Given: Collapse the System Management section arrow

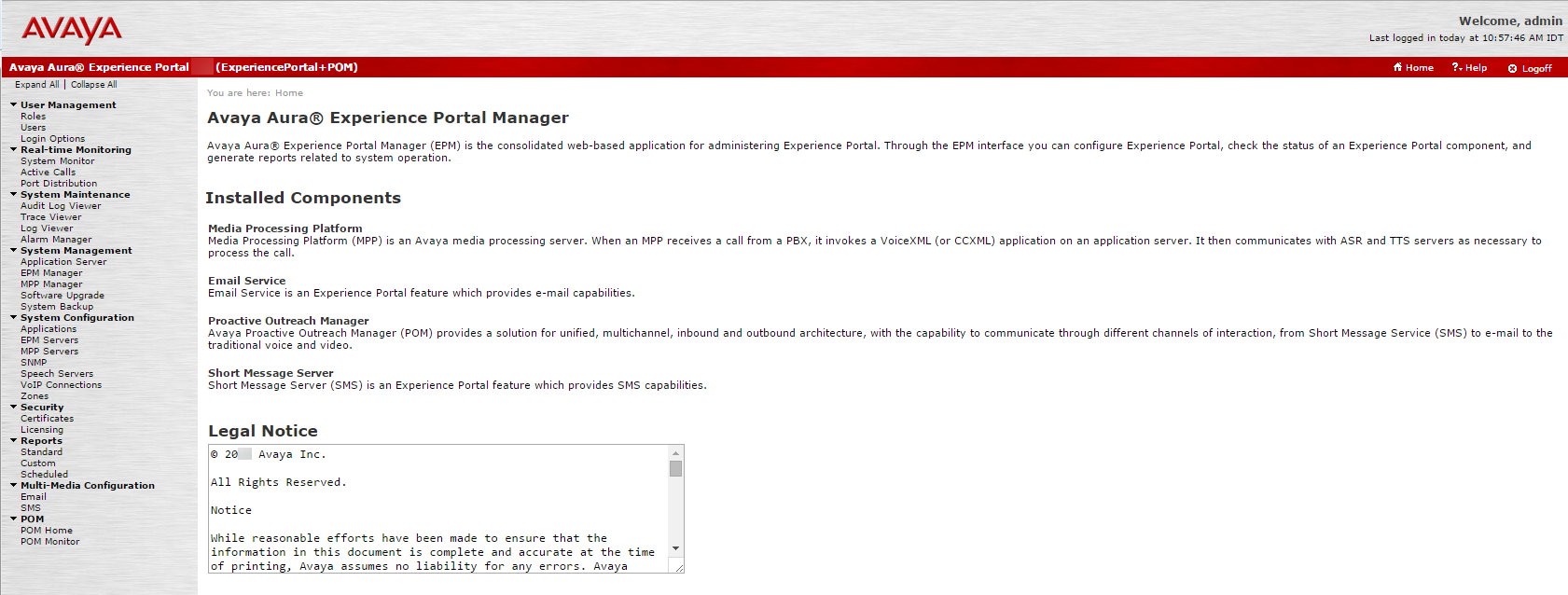Looking at the screenshot, I should [13, 250].
